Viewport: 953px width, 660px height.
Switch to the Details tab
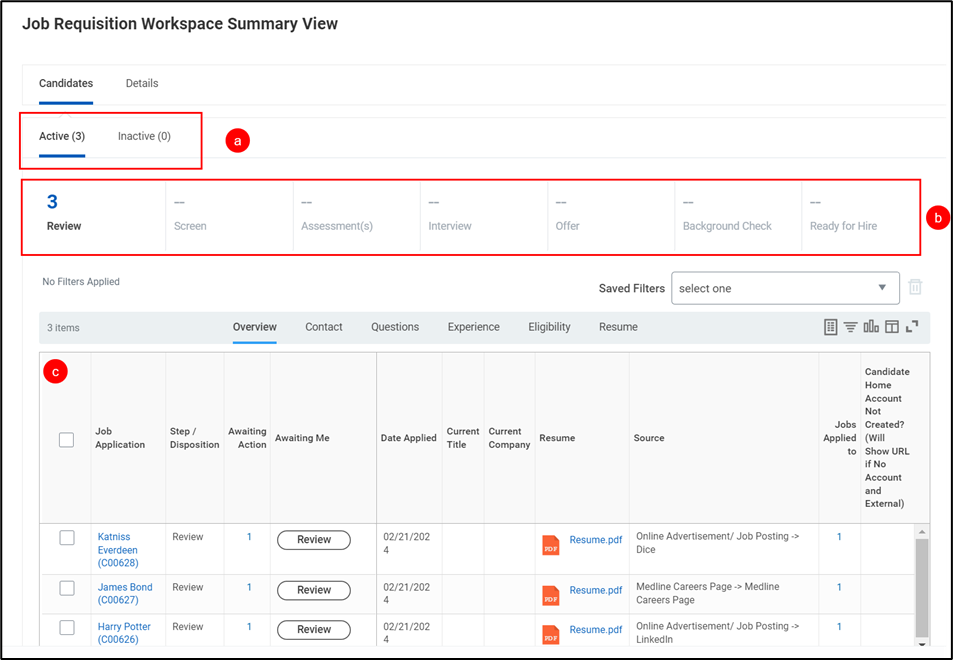[x=142, y=83]
